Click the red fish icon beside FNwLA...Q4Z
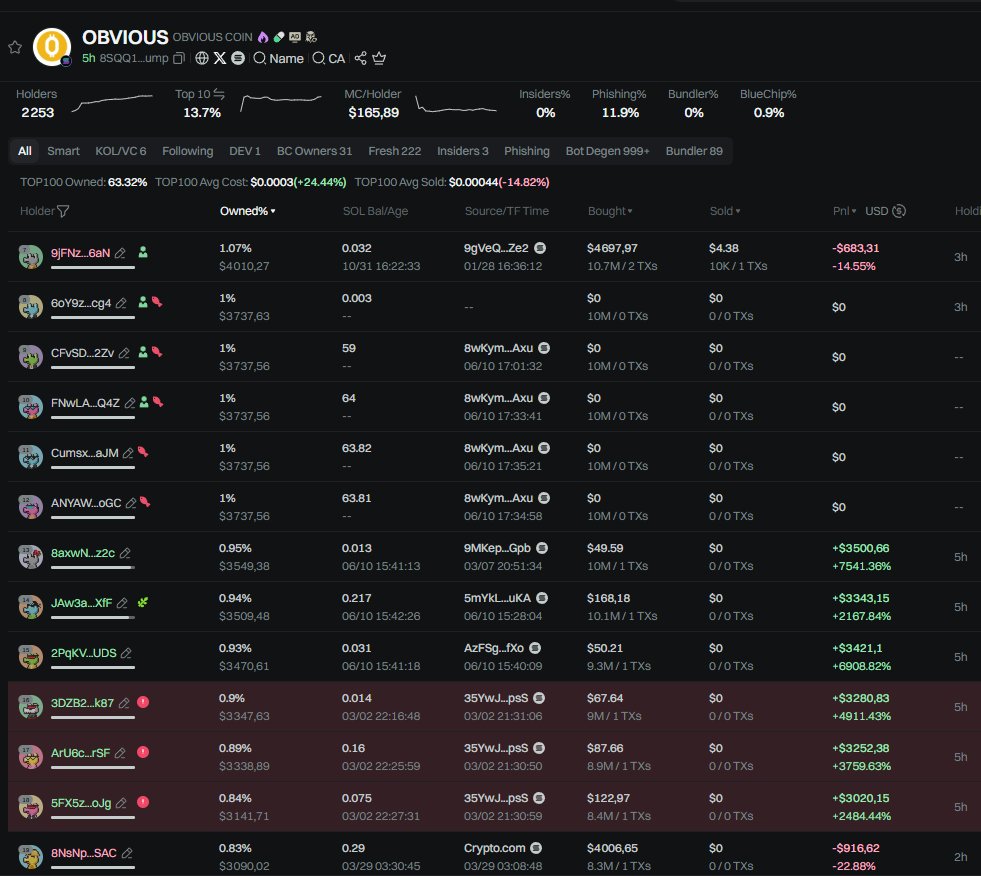 [x=158, y=402]
